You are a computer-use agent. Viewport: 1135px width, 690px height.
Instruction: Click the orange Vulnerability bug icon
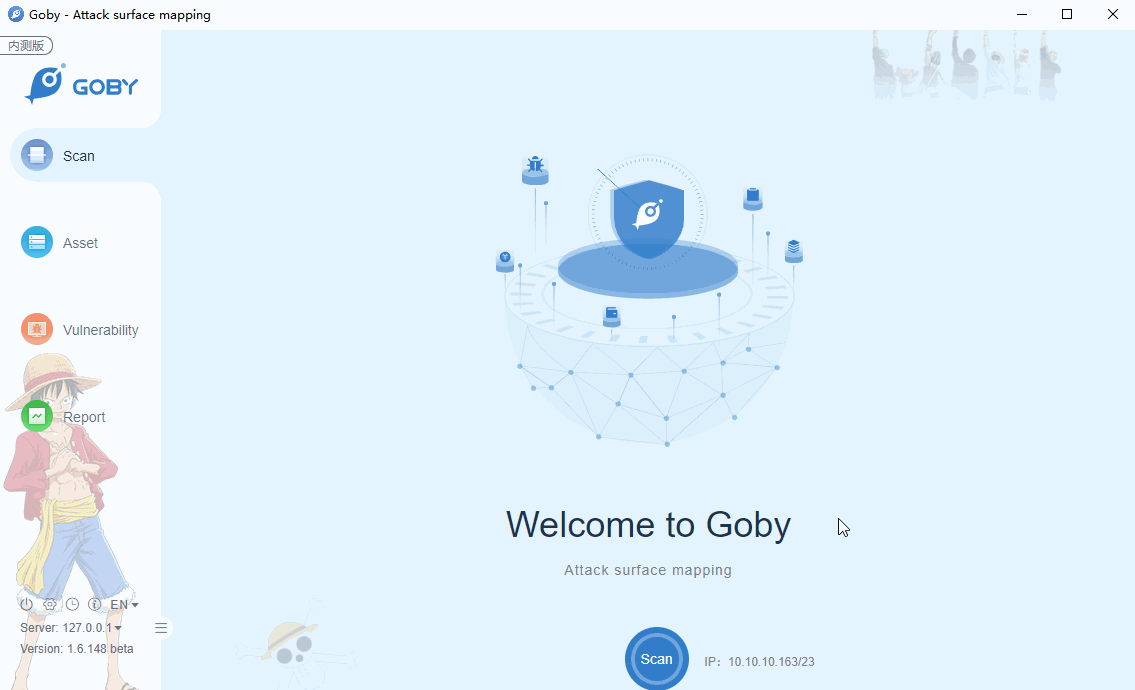(37, 329)
